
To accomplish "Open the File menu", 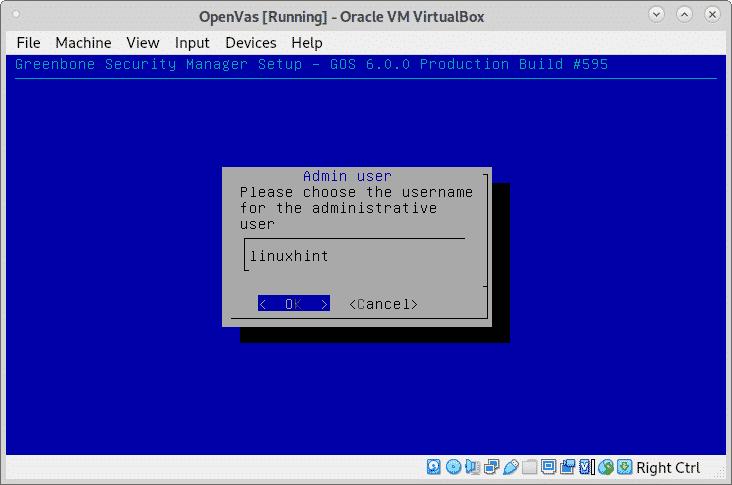I will 28,43.
